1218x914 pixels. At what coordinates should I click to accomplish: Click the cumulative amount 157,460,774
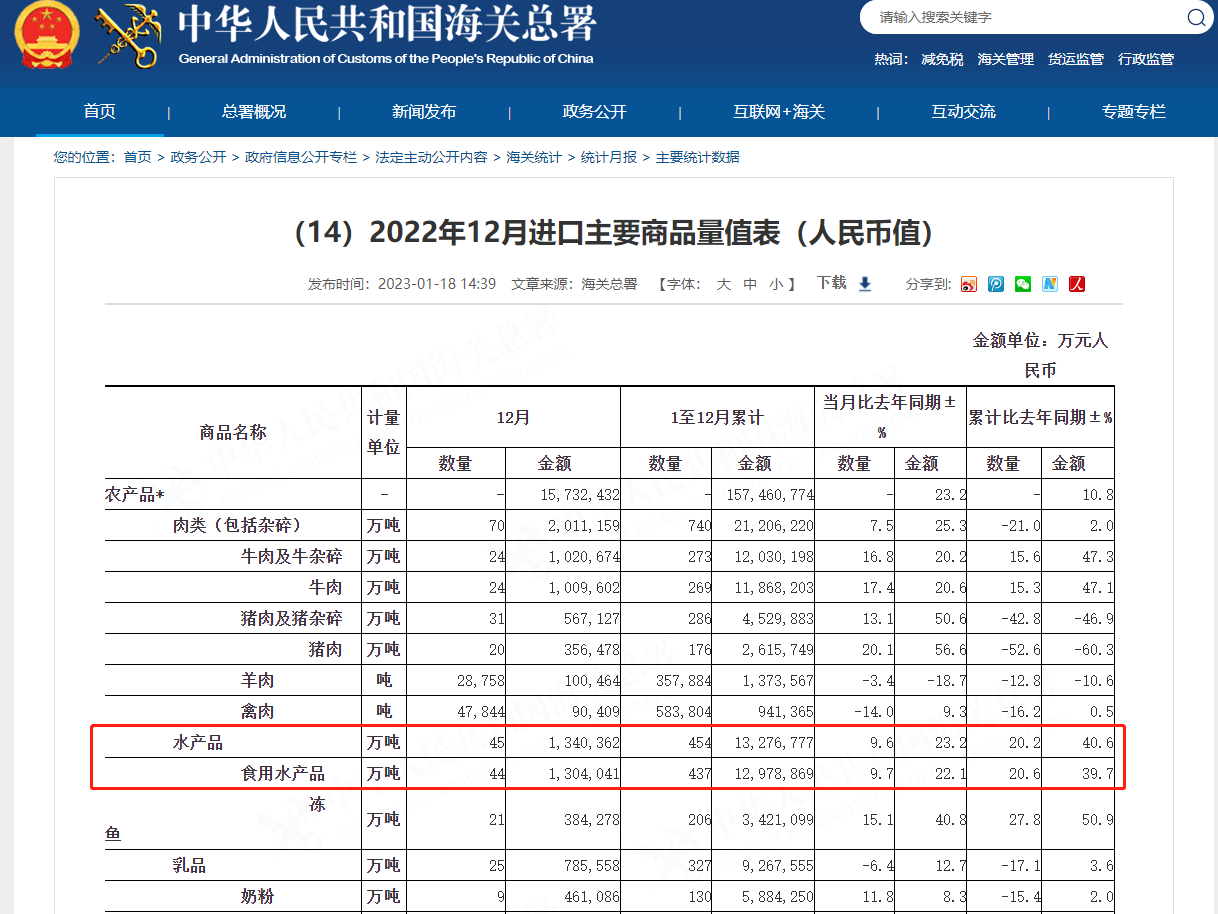[770, 495]
